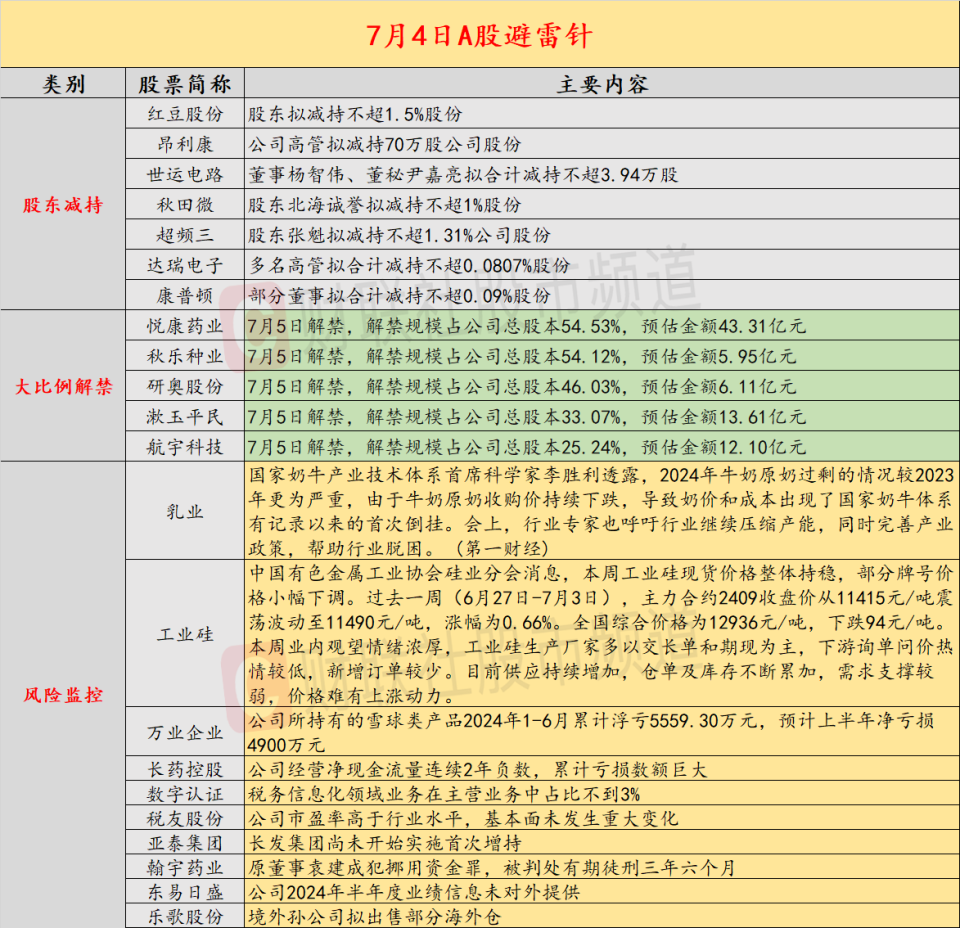Click 境外孙公司拟出售部分海外仓 cell
Viewport: 960px width, 928px height.
(x=602, y=916)
